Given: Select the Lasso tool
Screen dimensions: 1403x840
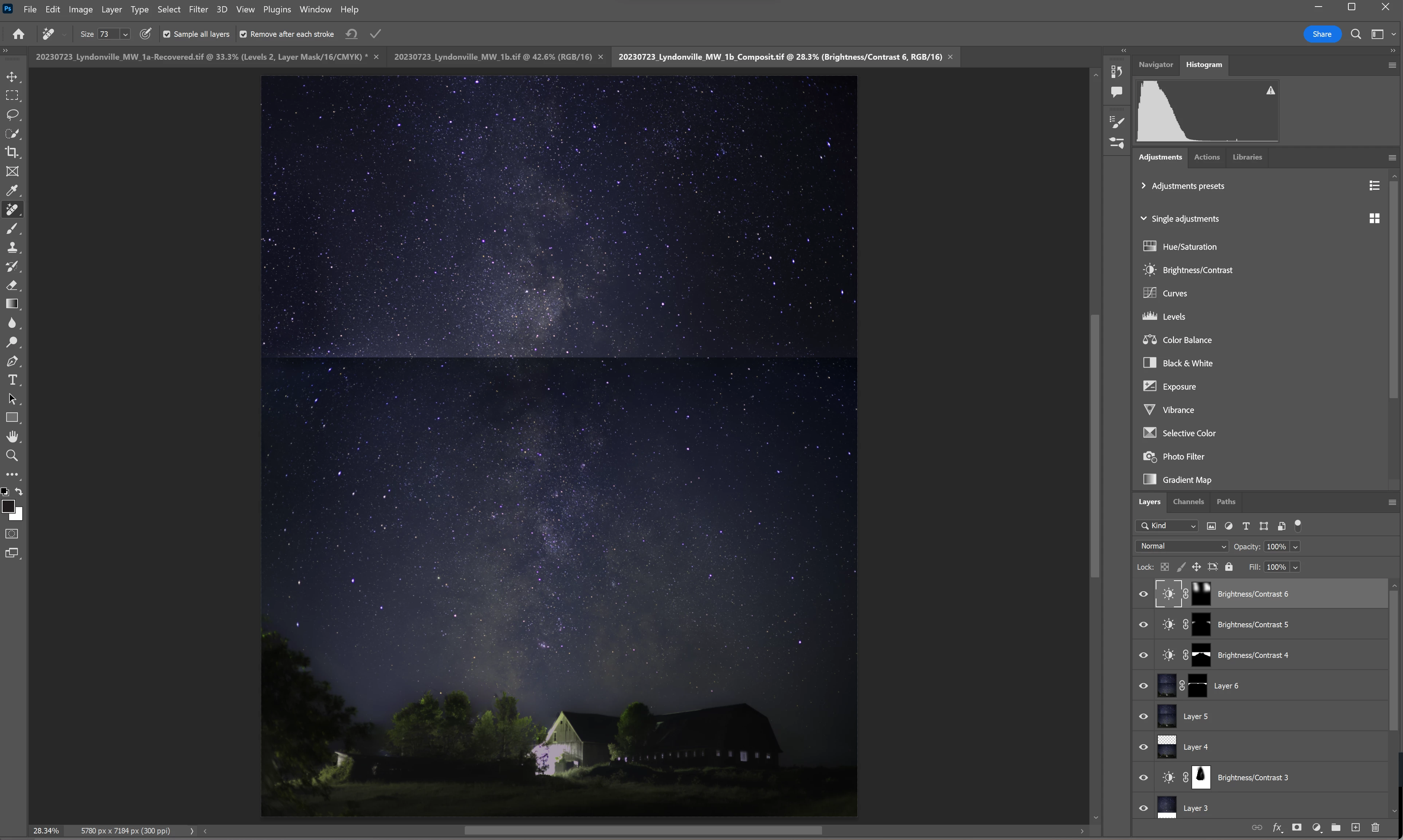Looking at the screenshot, I should pyautogui.click(x=12, y=114).
